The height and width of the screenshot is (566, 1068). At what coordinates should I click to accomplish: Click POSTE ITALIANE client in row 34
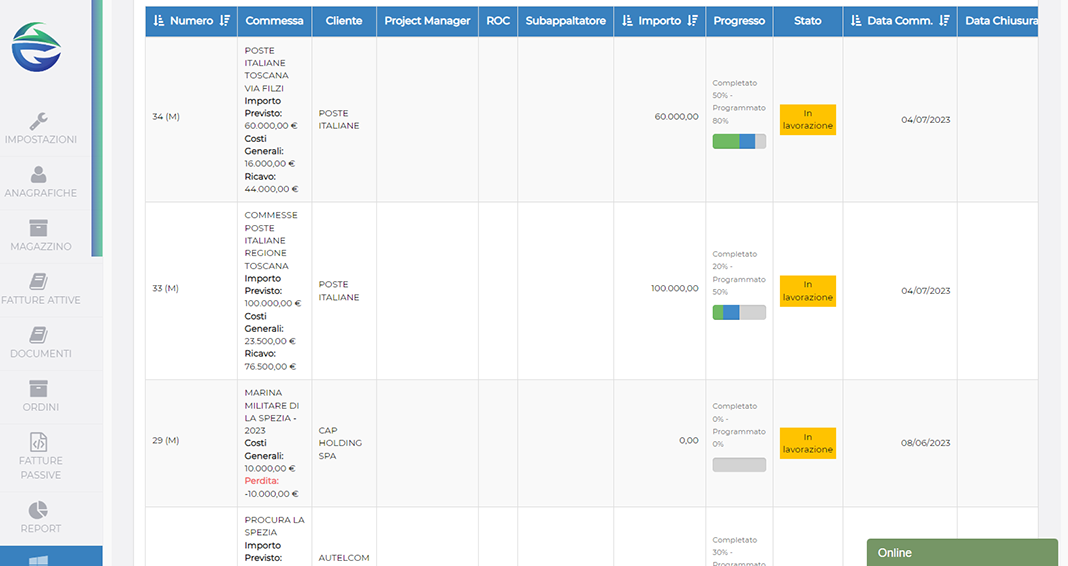point(339,119)
